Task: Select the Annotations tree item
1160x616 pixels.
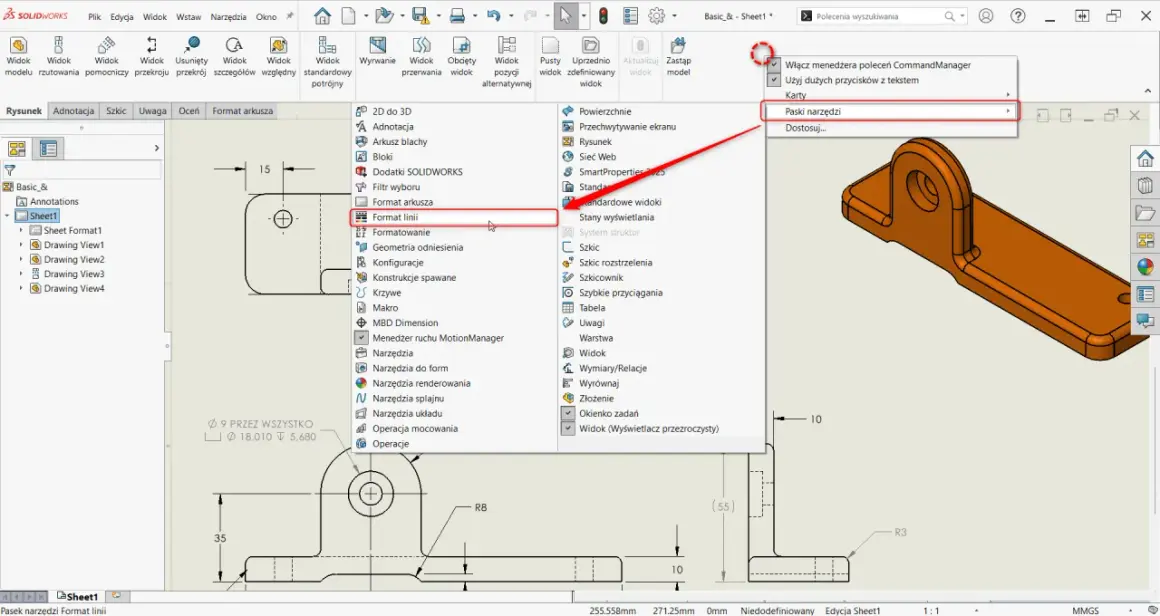Action: click(x=54, y=201)
